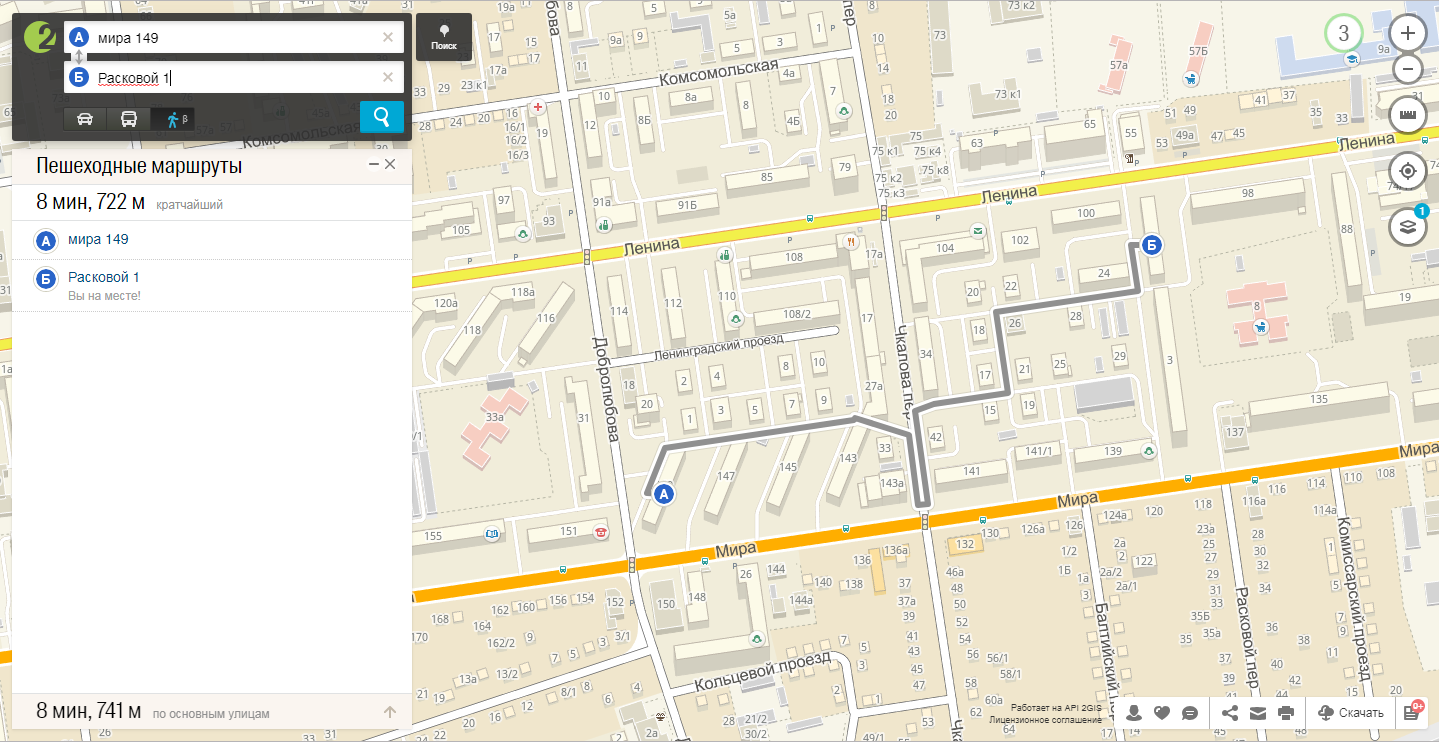This screenshot has height=743, width=1439.
Task: Click building 98 on the map
Action: [x=1247, y=193]
